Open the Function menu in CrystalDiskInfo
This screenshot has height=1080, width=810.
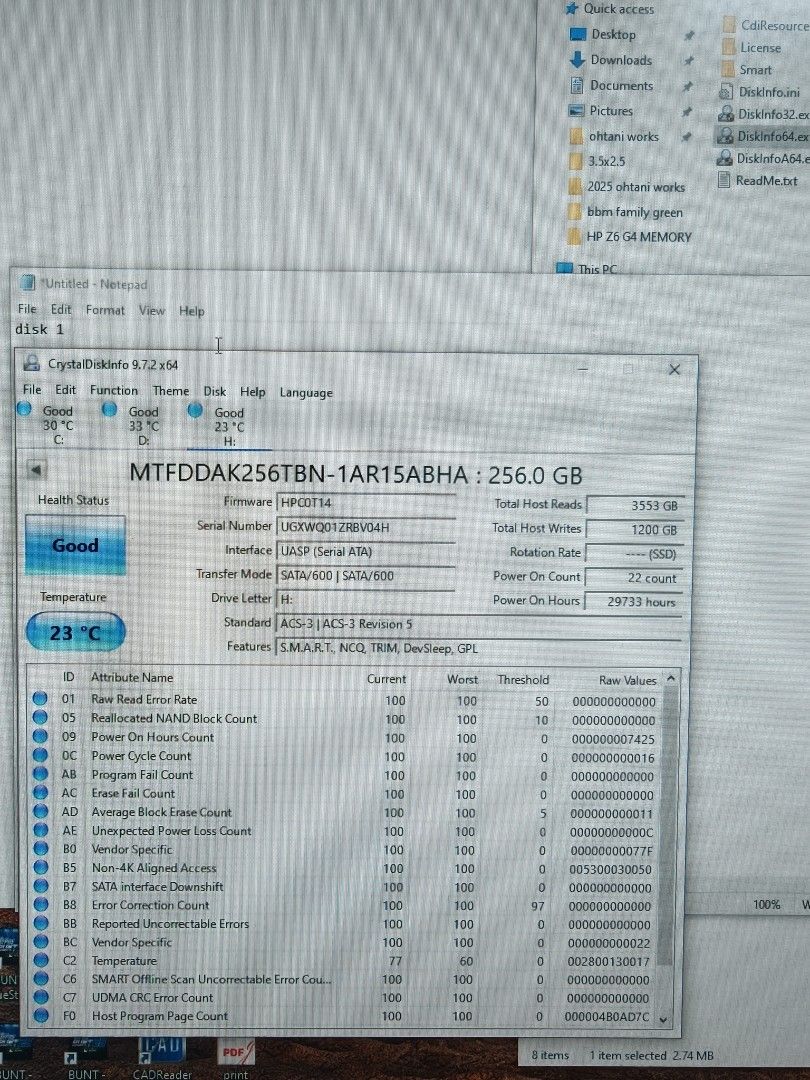[x=114, y=390]
